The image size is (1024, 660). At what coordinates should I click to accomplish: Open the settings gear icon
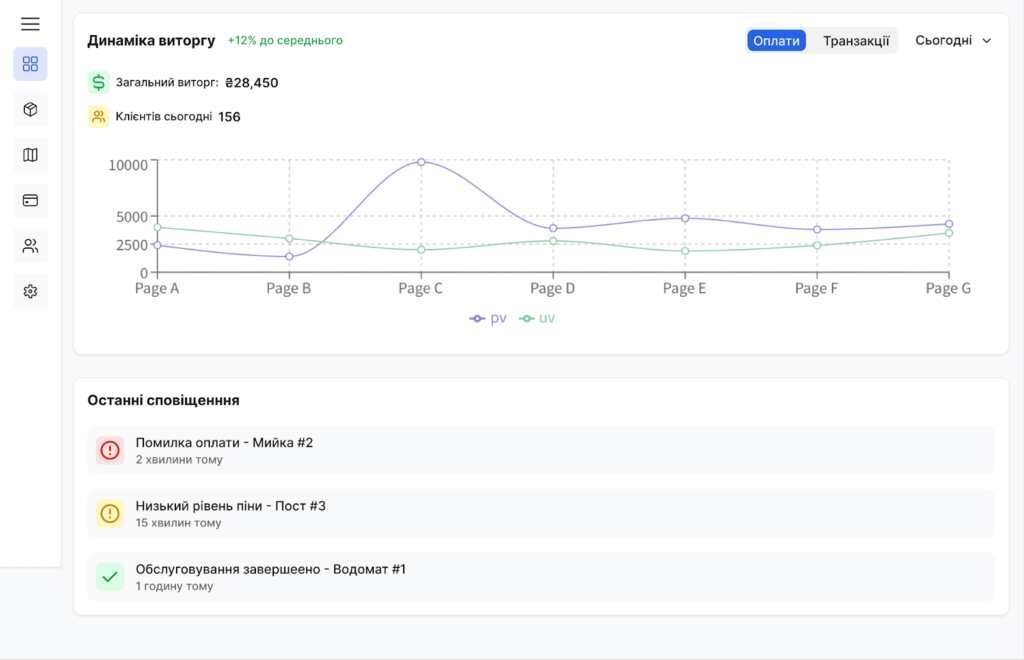pos(30,292)
